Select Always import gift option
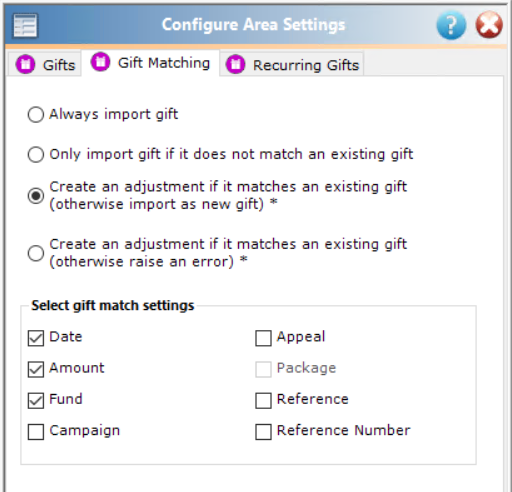The width and height of the screenshot is (512, 492). click(x=36, y=114)
